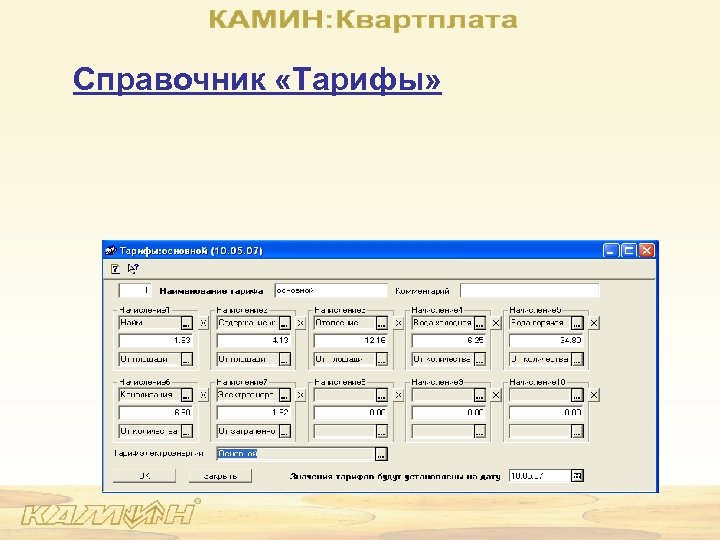Open calculation method picker under Начисление5
Screen dimensions: 720x540
(577, 360)
